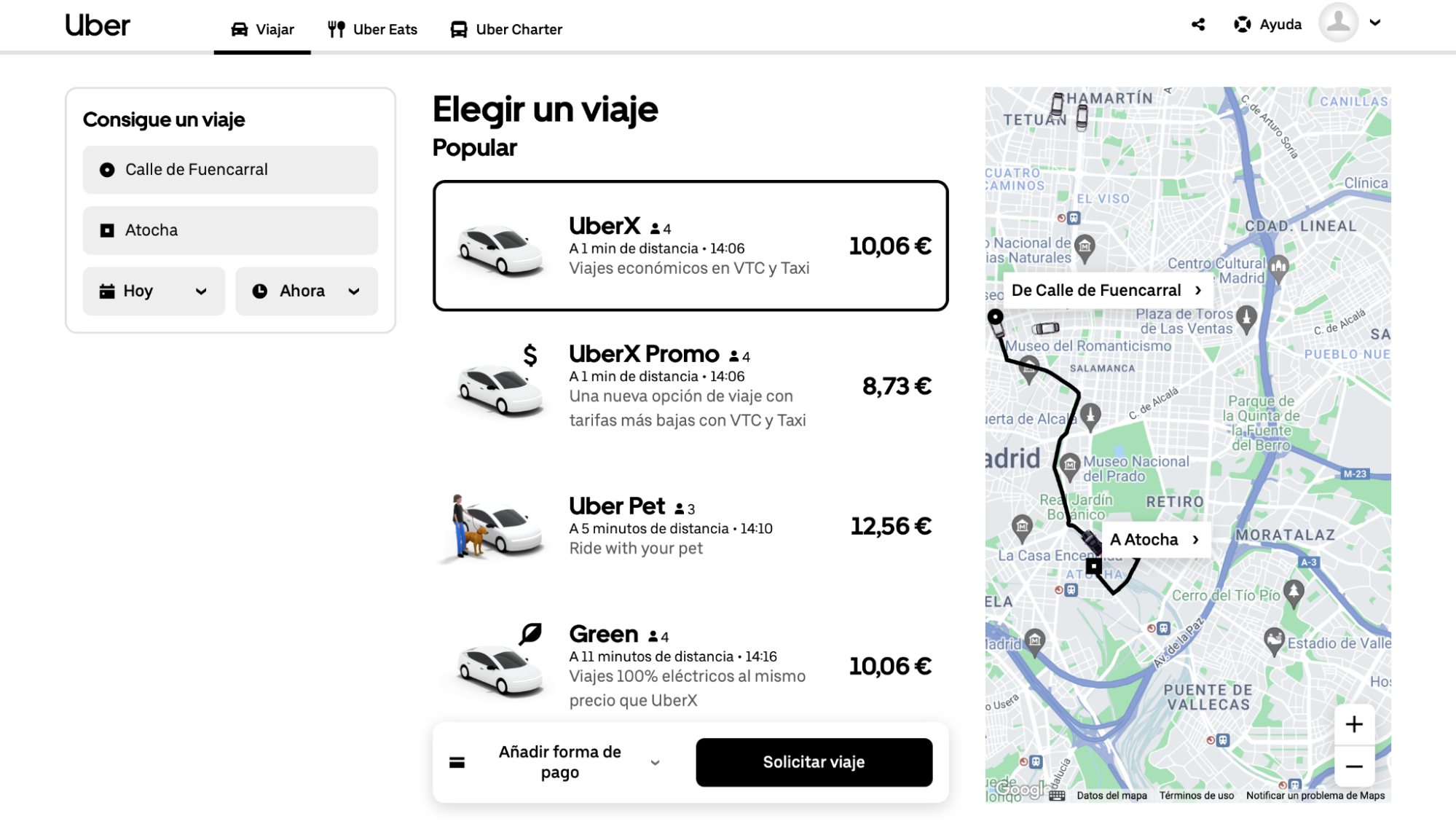The height and width of the screenshot is (824, 1456).
Task: Toggle the A Atocha destination pin
Action: click(1152, 539)
